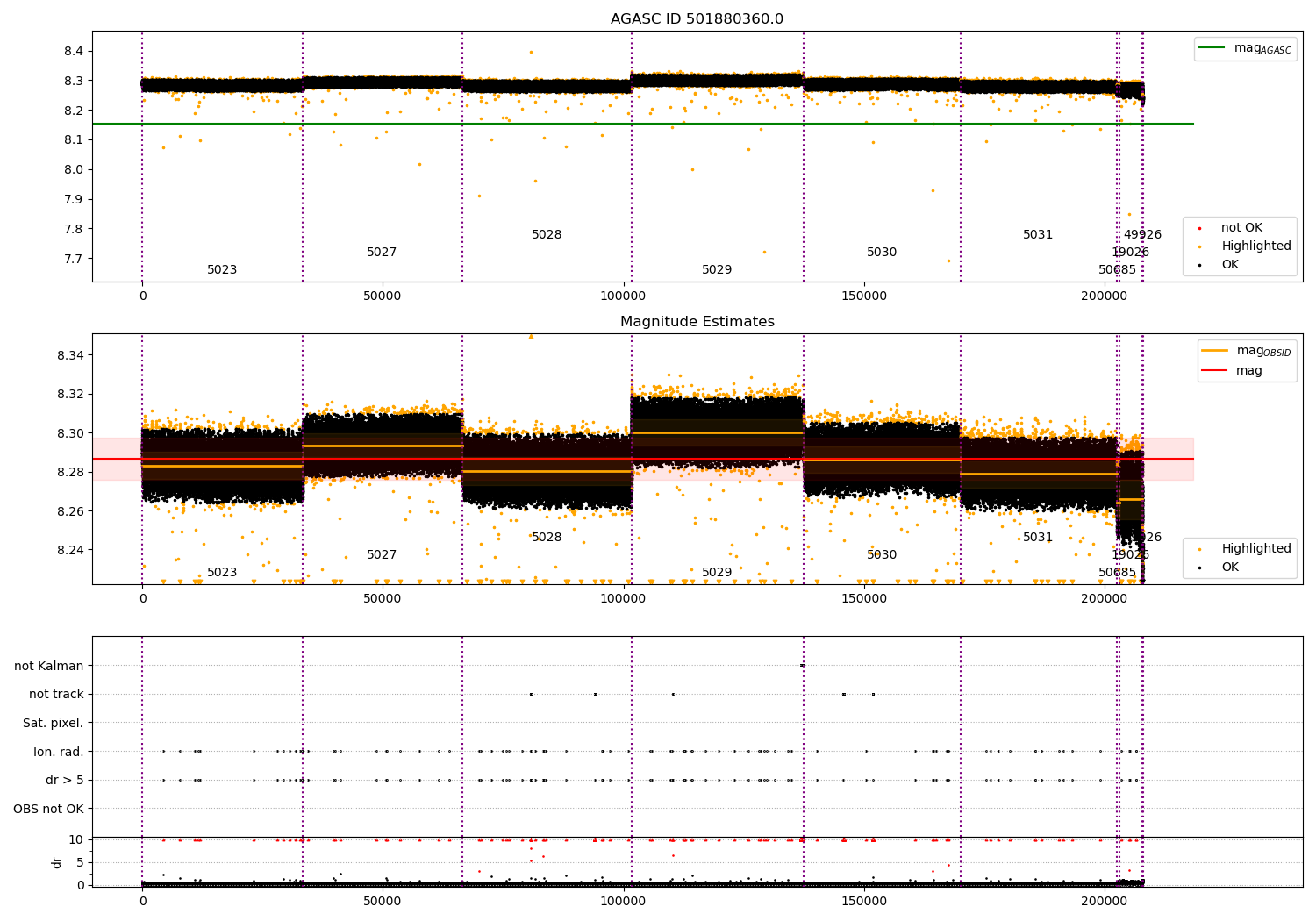Click the 5028 OBSID label in the top plot
Screen dimensions: 1316x921
[547, 235]
